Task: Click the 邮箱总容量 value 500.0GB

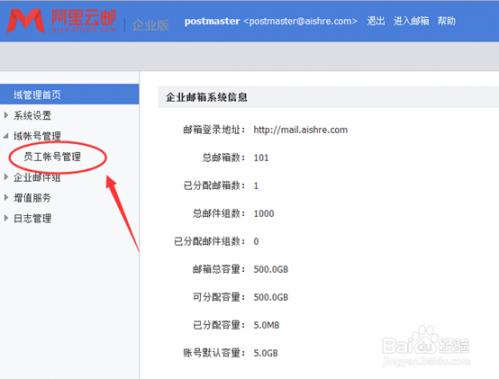Action: (x=271, y=269)
